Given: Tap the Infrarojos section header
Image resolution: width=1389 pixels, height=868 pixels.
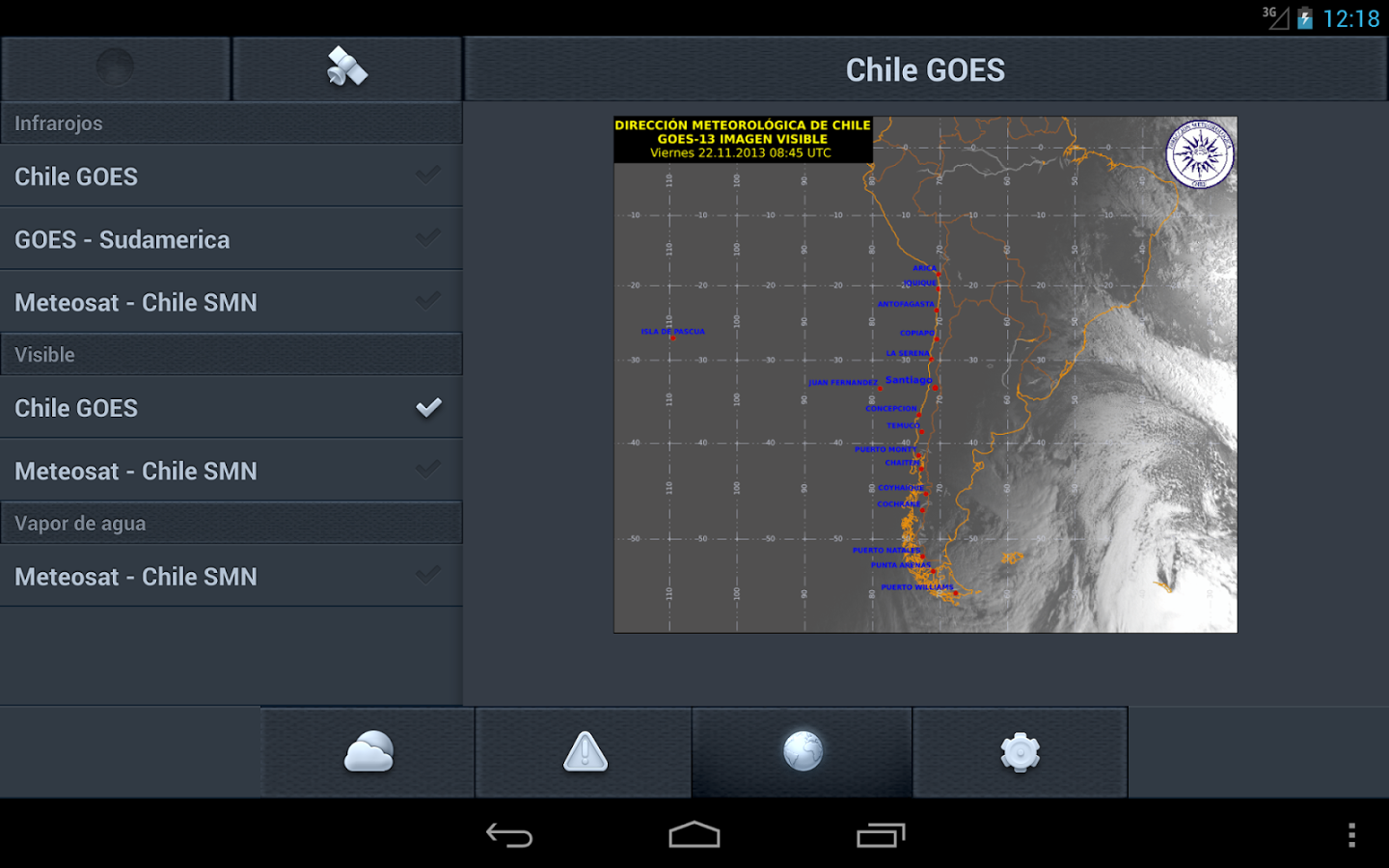Looking at the screenshot, I should tap(231, 123).
